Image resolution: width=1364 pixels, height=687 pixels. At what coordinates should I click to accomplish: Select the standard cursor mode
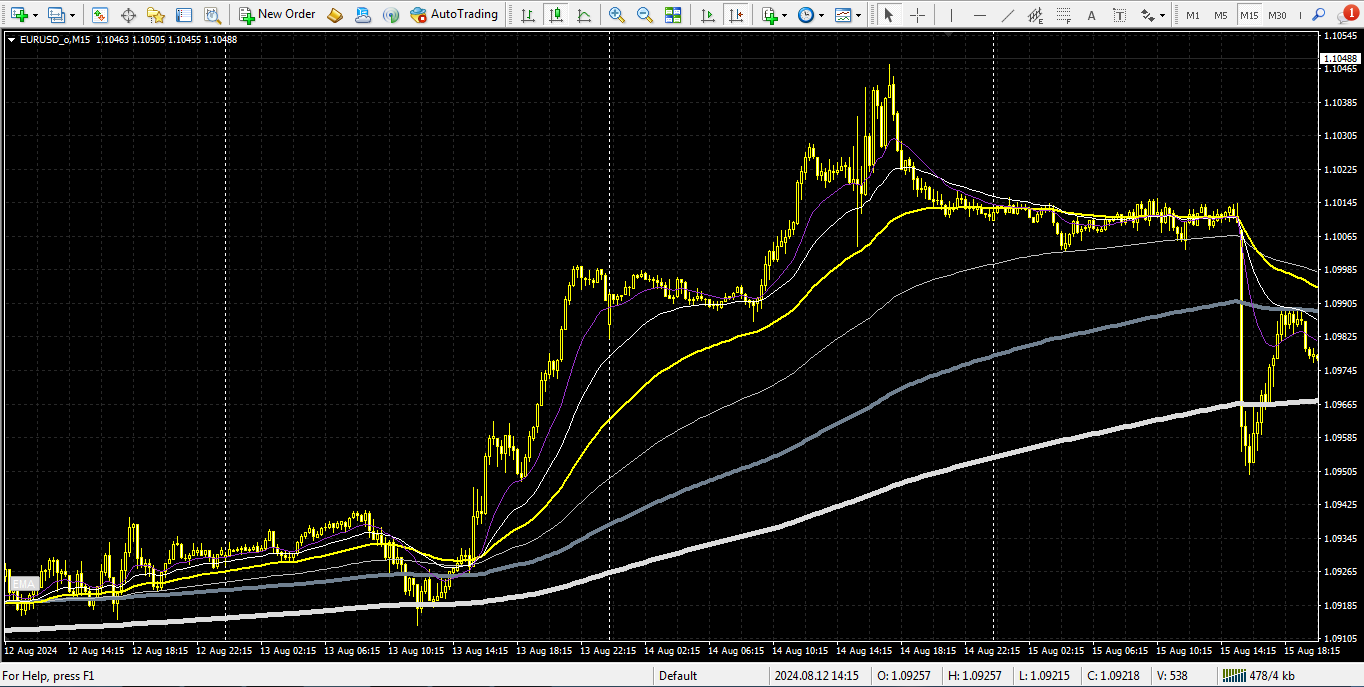(x=888, y=15)
